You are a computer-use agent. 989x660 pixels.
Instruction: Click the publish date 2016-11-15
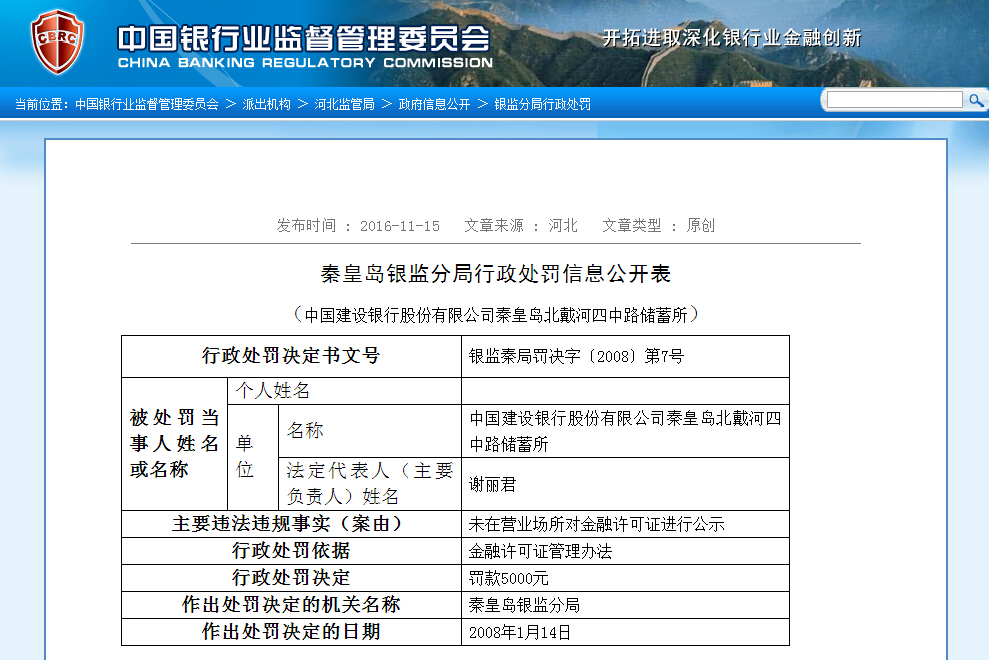[400, 226]
